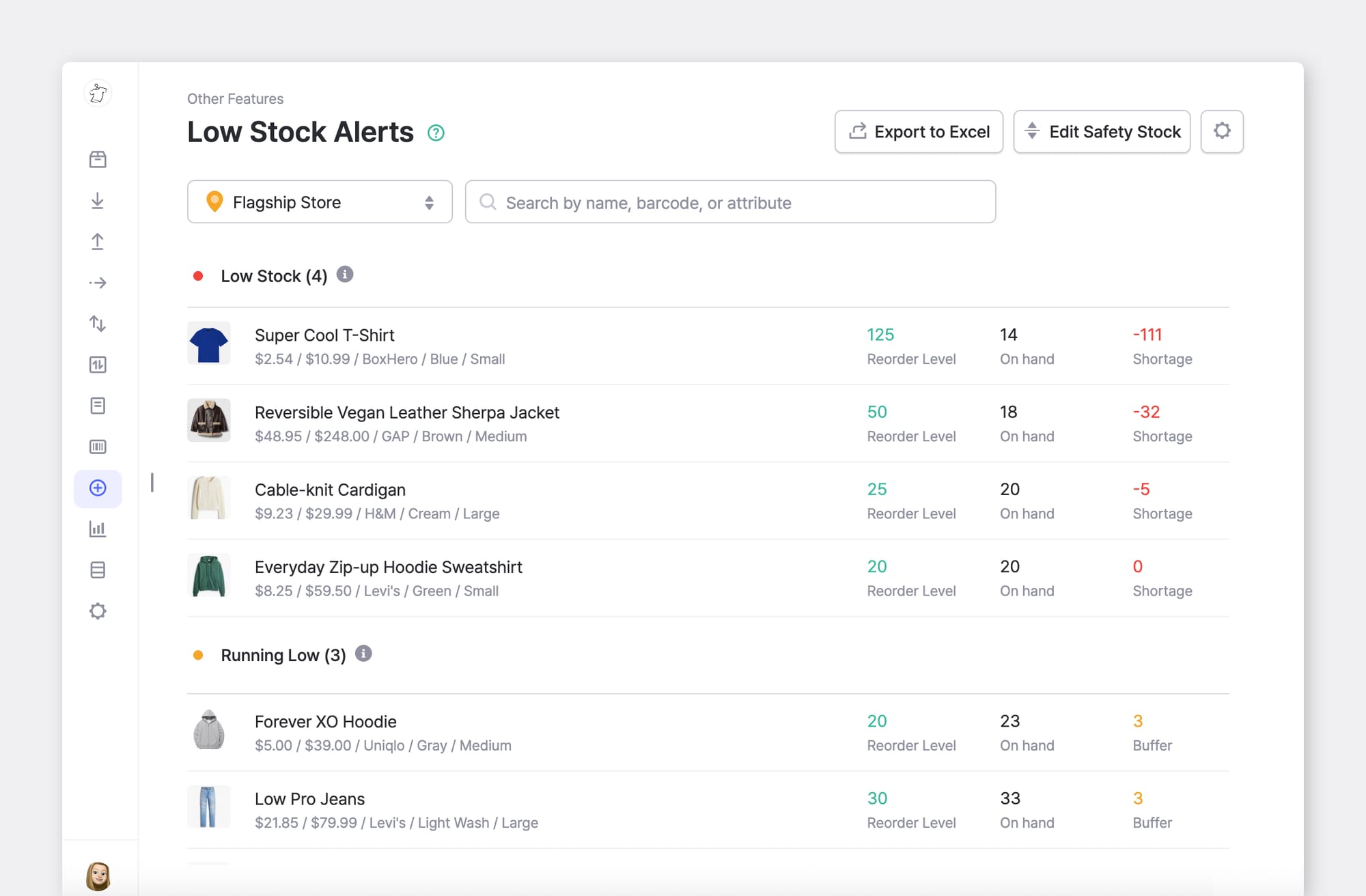Click the gray Forever XO Hoodie thumbnail
This screenshot has height=896, width=1366.
[x=209, y=729]
